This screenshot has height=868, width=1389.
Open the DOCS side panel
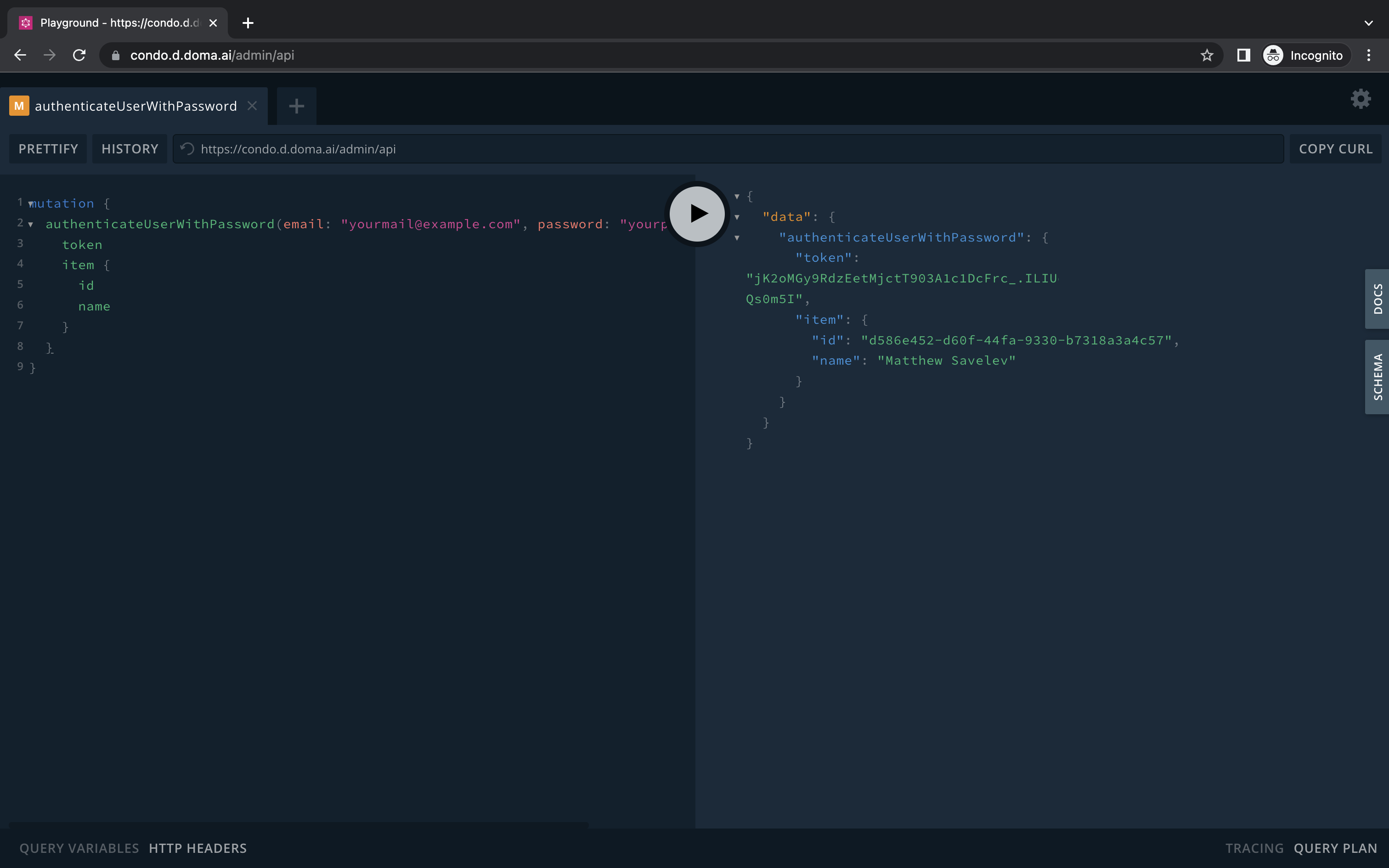(1377, 299)
